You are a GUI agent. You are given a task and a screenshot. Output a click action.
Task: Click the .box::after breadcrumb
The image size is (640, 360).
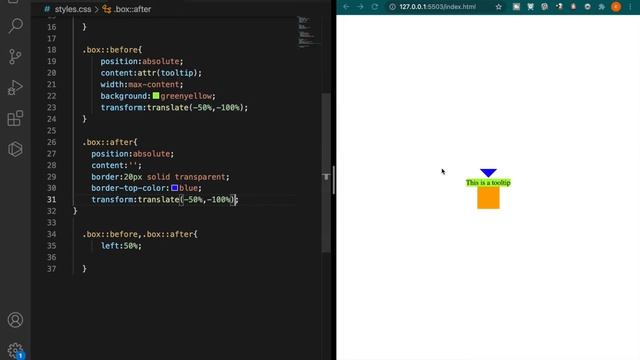(x=132, y=9)
